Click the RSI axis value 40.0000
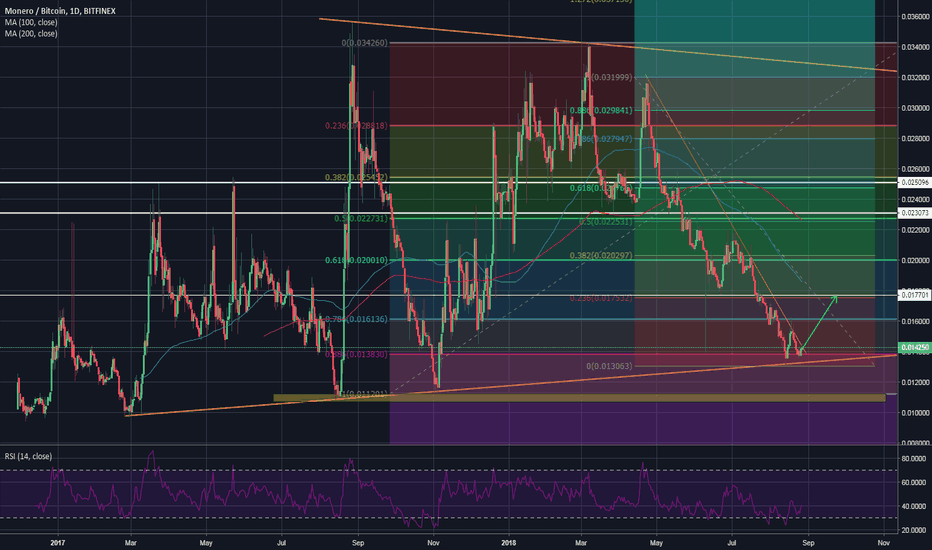 pyautogui.click(x=914, y=507)
